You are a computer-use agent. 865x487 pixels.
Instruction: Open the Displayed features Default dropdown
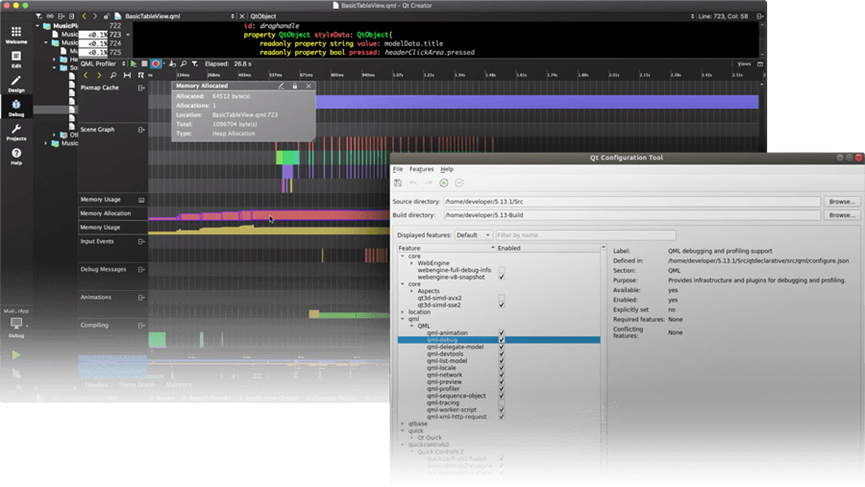tap(473, 235)
